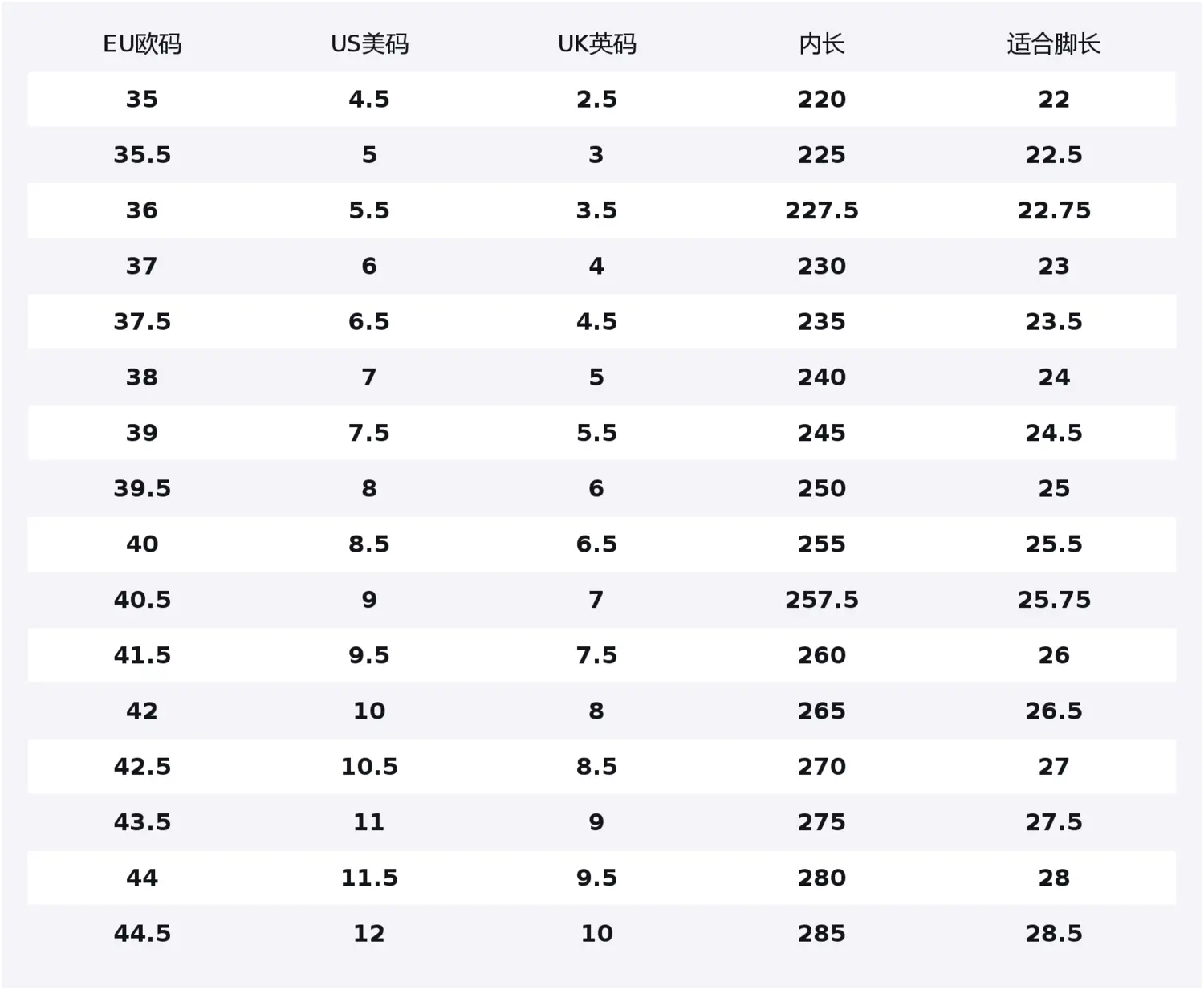Select US size 11.5 cell
This screenshot has height=990, width=1204.
point(369,878)
